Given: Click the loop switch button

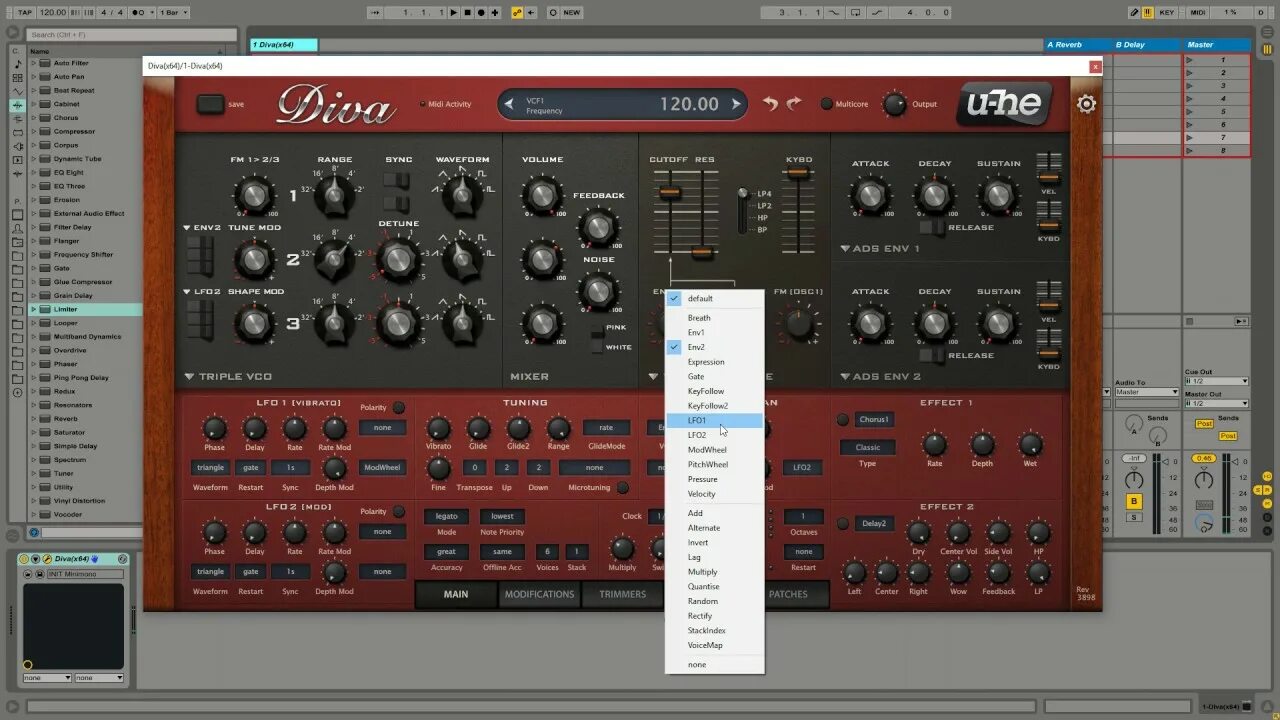Looking at the screenshot, I should 857,12.
